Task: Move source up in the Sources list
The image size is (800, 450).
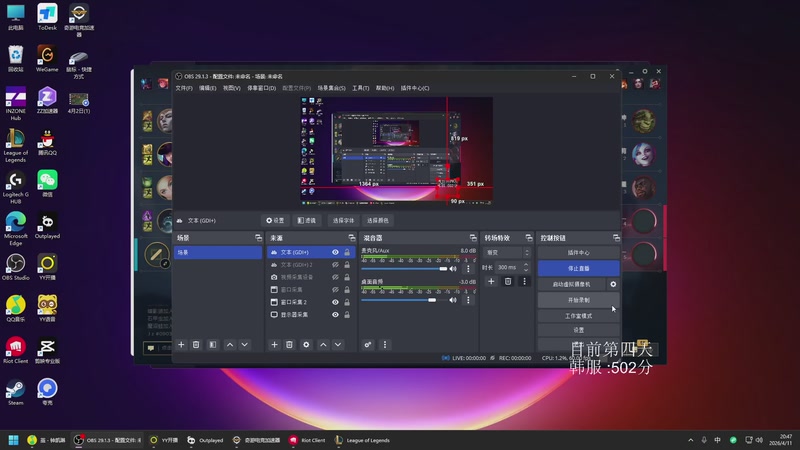Action: [323, 345]
